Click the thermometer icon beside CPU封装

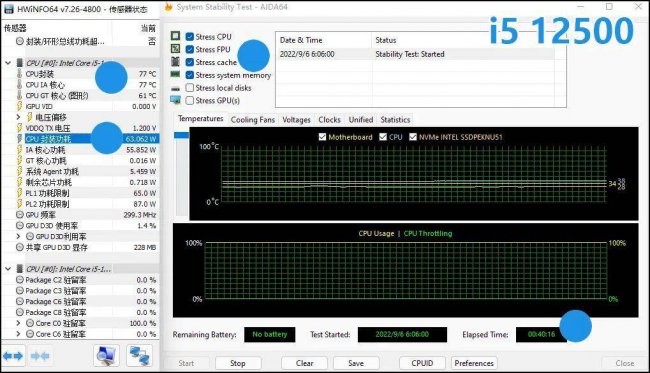tap(19, 74)
